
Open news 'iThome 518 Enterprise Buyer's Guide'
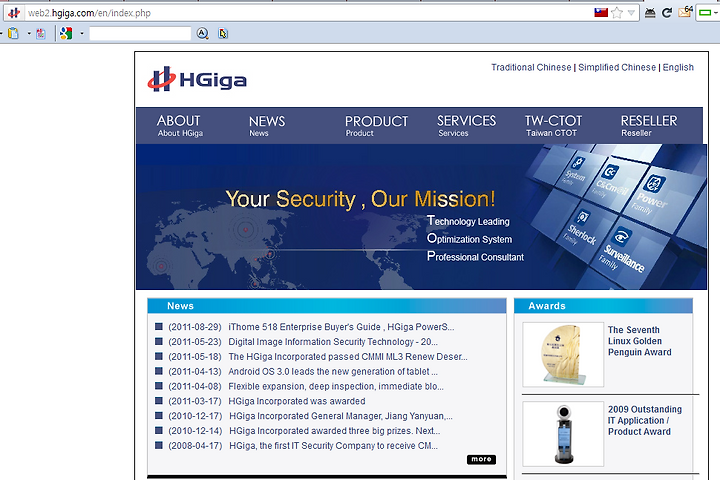341,327
